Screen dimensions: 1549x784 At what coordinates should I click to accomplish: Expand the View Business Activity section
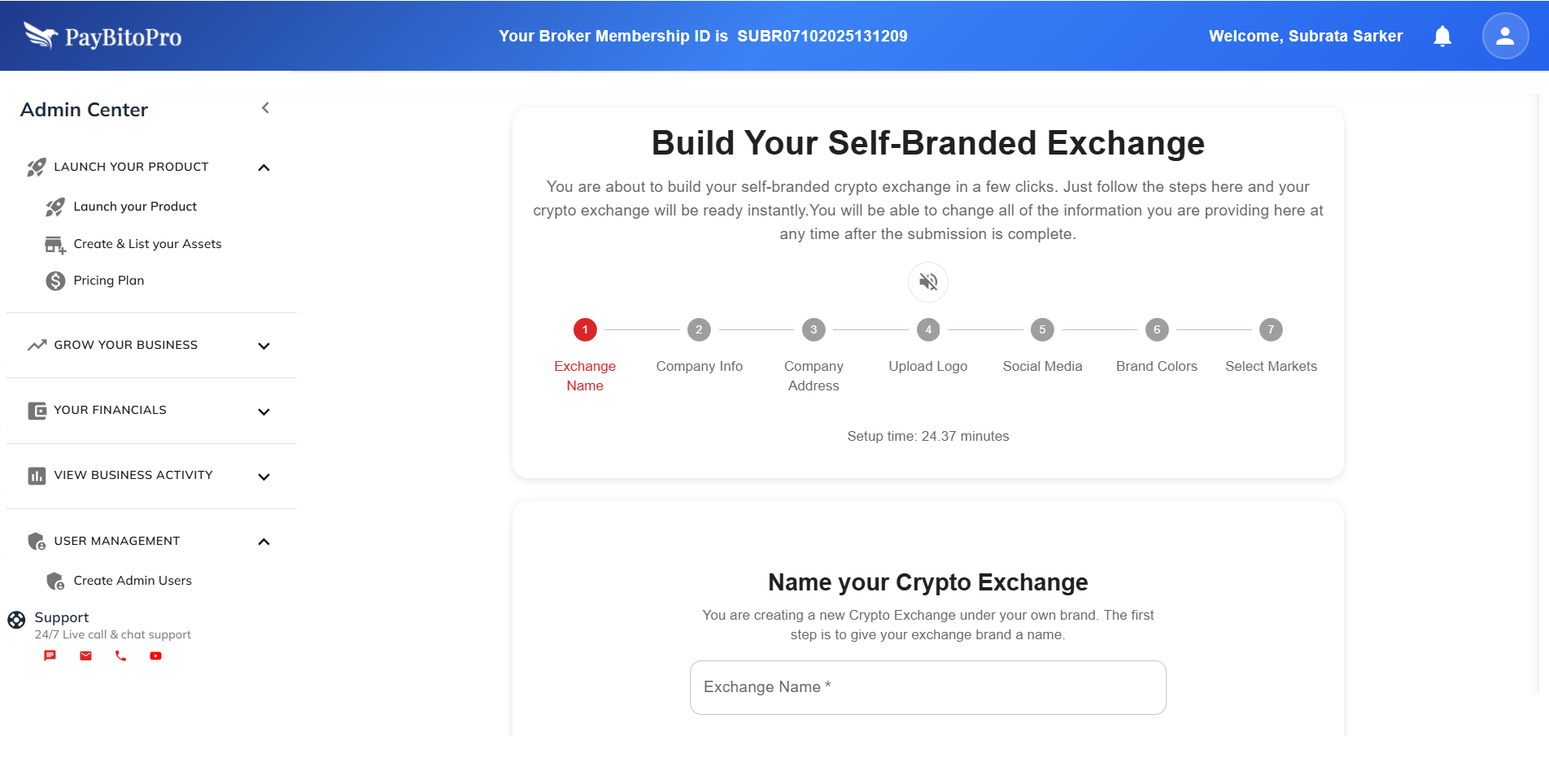pos(264,477)
